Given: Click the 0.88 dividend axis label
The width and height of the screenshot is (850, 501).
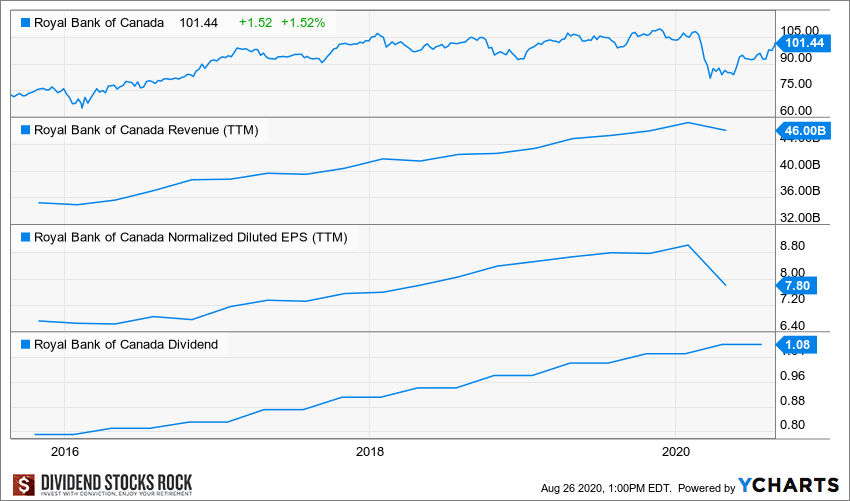Looking at the screenshot, I should point(793,401).
